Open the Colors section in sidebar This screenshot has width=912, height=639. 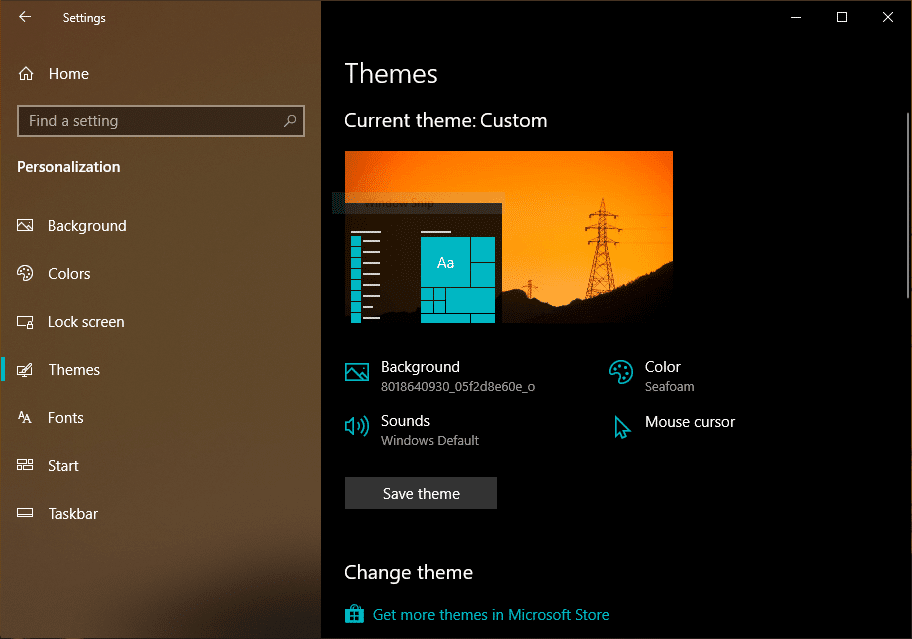[x=69, y=274]
